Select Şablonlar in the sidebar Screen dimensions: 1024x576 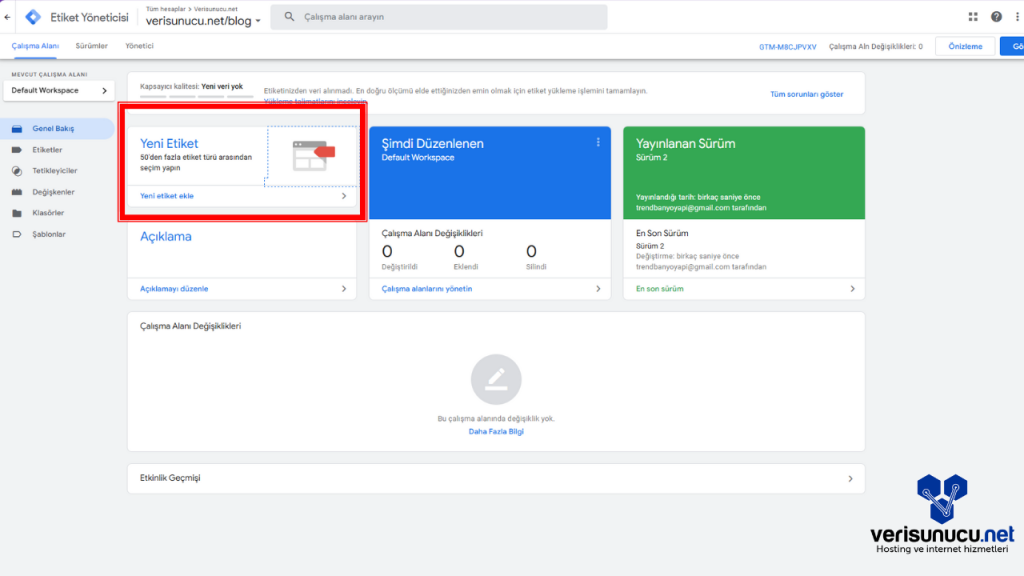(49, 234)
